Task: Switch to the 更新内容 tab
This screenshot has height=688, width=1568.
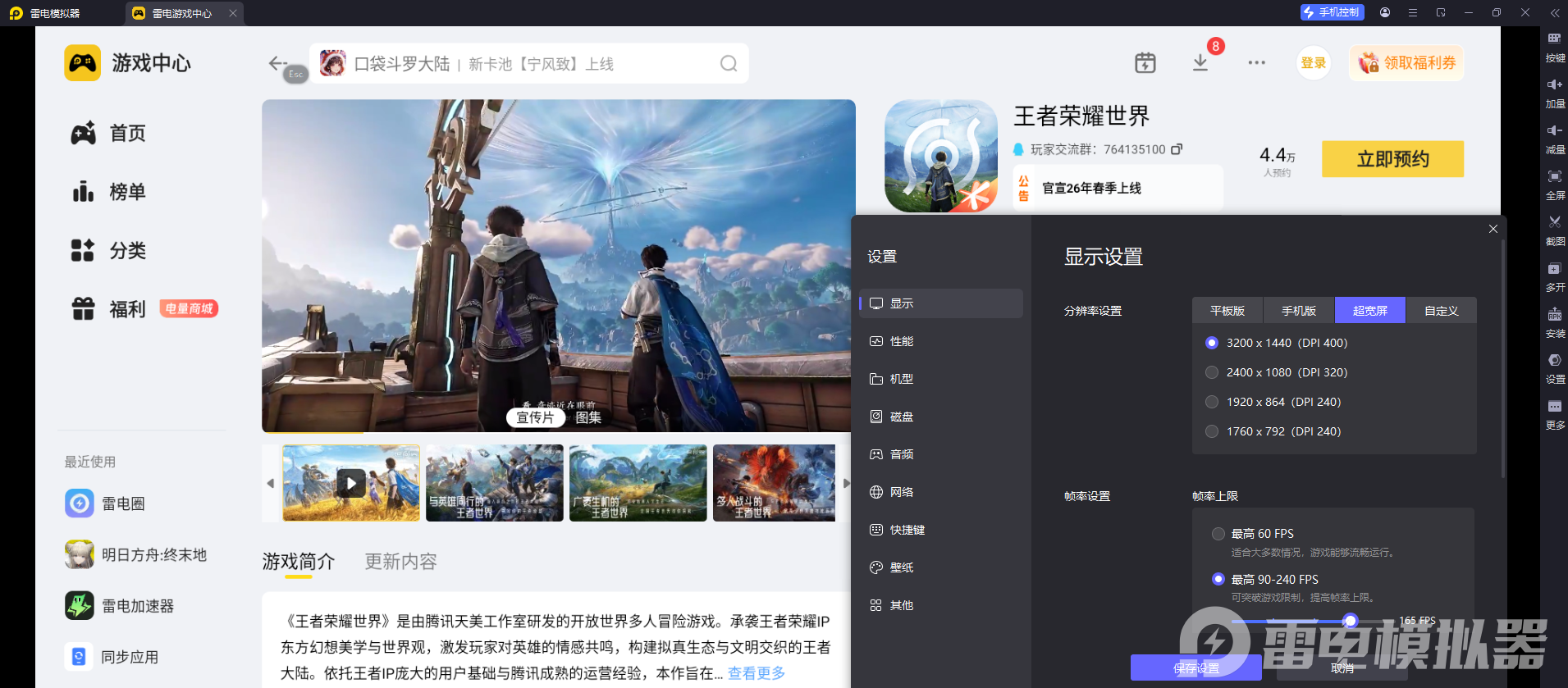Action: click(400, 562)
